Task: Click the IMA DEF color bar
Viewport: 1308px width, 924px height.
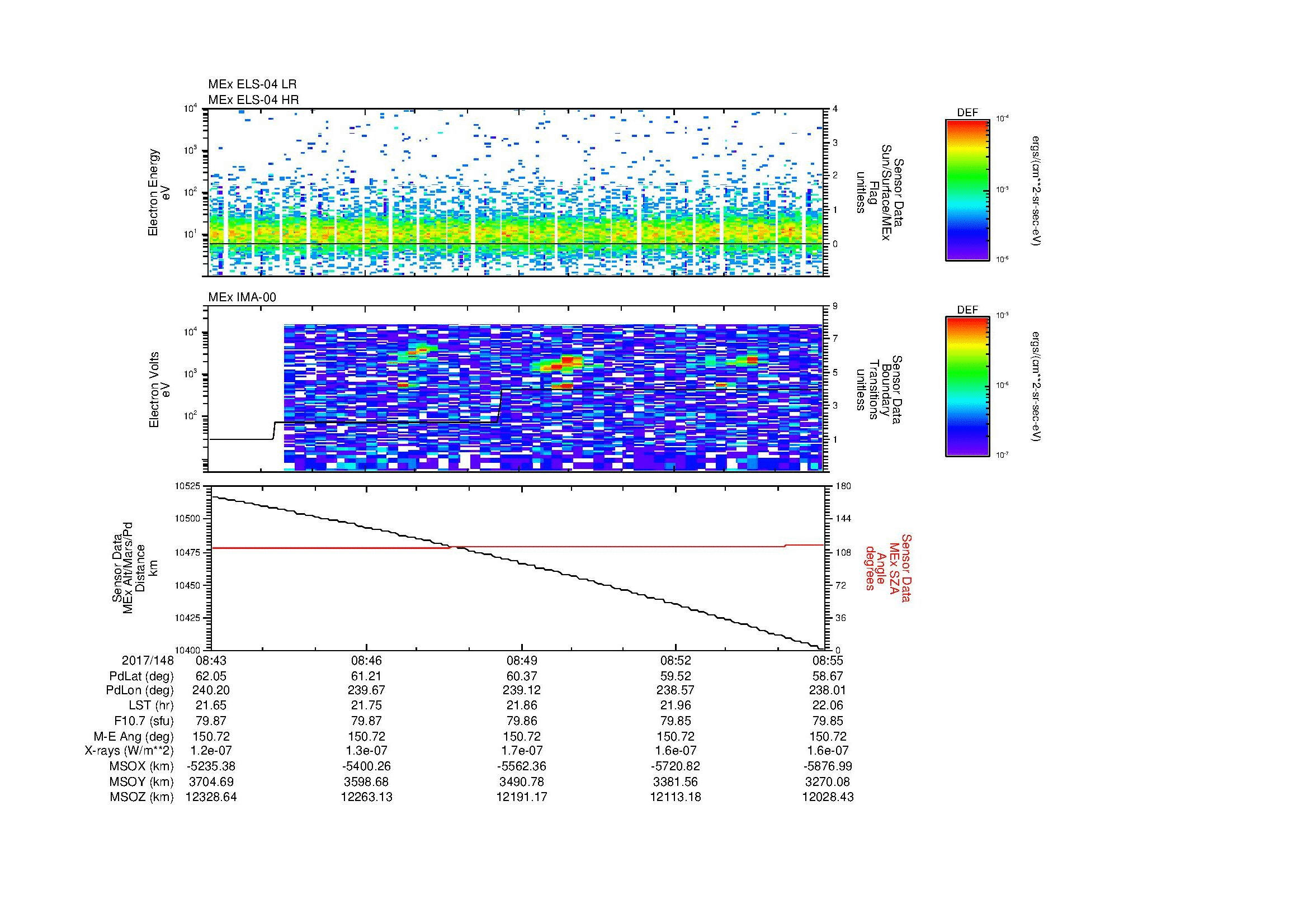Action: pos(967,387)
